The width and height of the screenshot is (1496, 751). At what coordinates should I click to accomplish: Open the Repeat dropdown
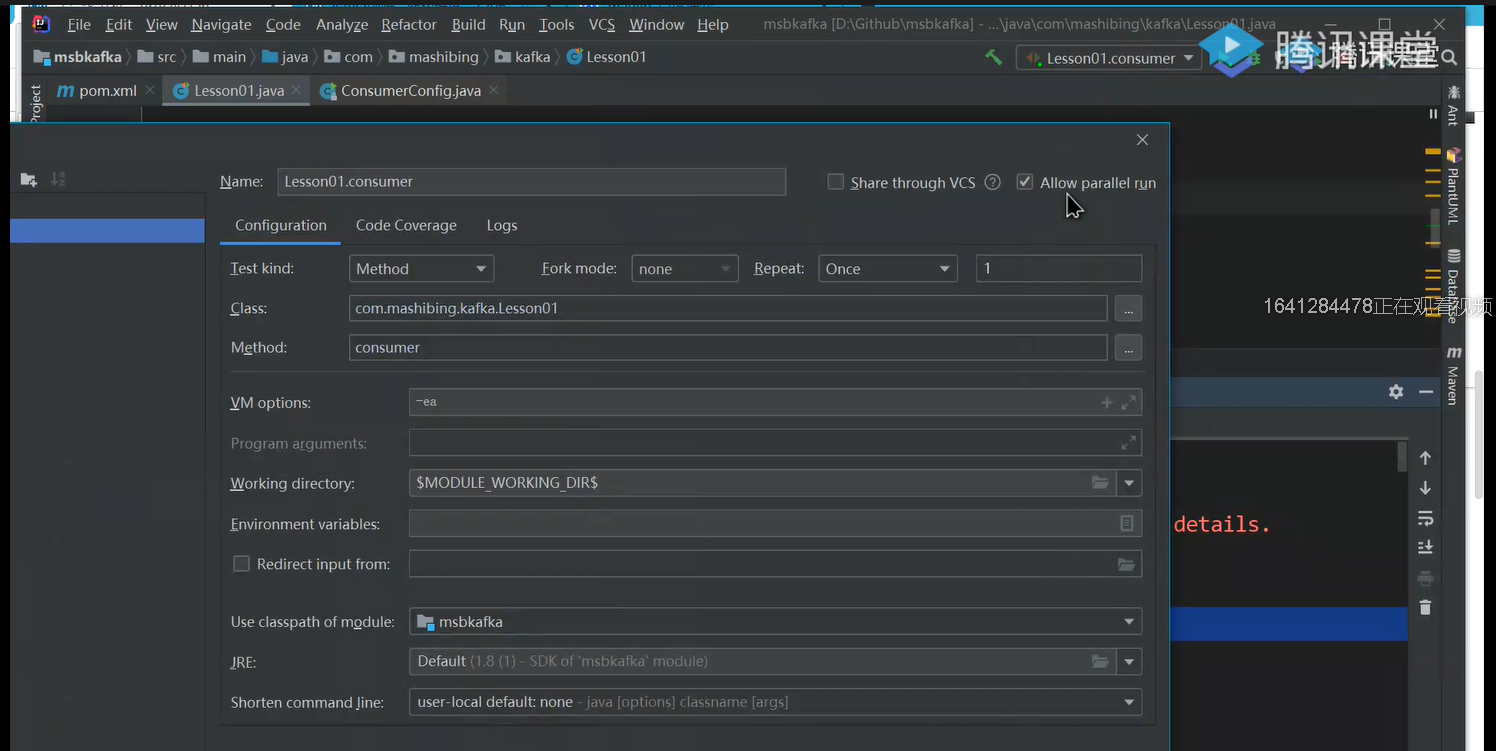pos(887,268)
